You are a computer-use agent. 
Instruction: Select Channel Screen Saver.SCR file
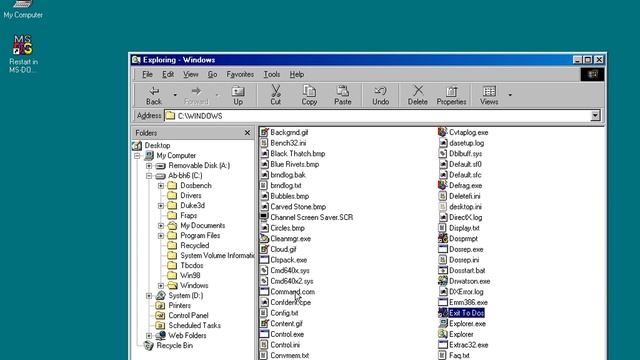point(311,217)
